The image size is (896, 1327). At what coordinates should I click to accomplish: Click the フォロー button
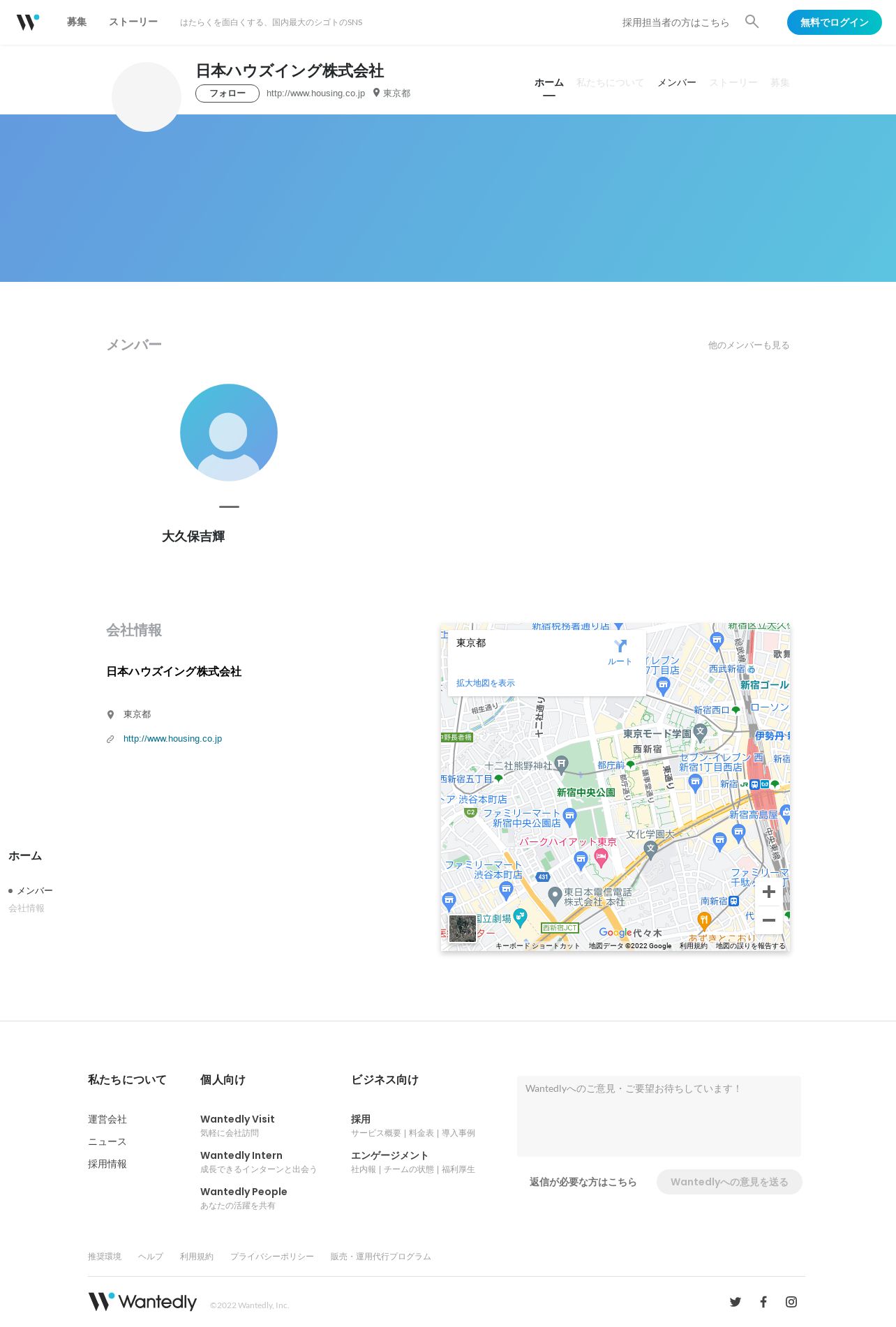227,93
